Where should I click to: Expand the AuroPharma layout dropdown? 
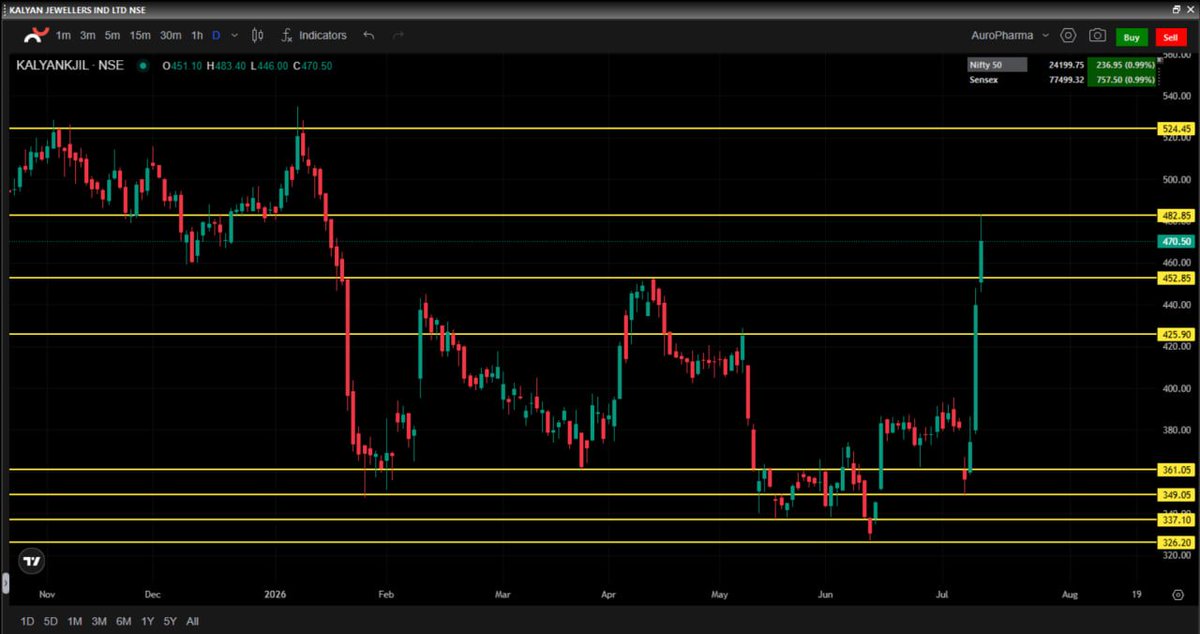[x=1008, y=35]
